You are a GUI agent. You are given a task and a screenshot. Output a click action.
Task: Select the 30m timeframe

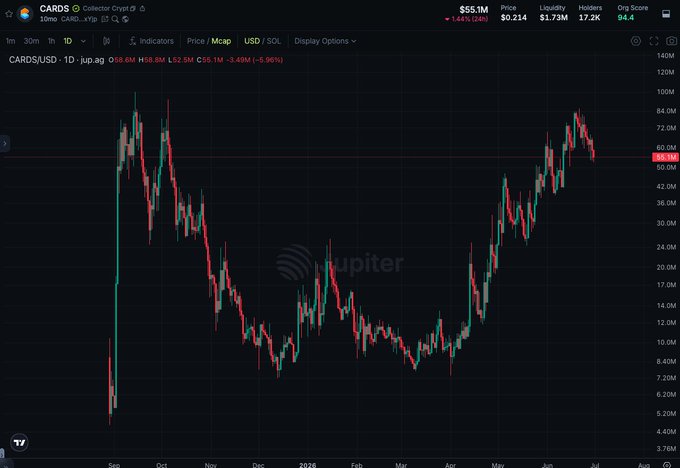point(31,41)
